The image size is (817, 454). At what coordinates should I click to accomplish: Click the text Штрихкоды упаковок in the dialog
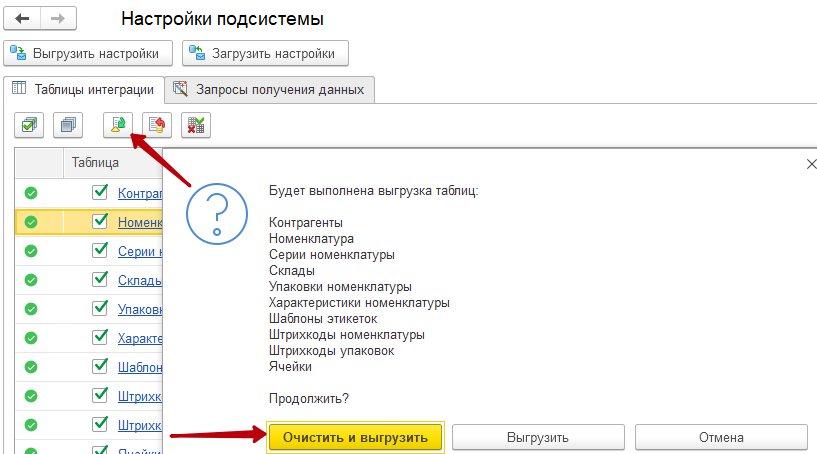click(331, 351)
